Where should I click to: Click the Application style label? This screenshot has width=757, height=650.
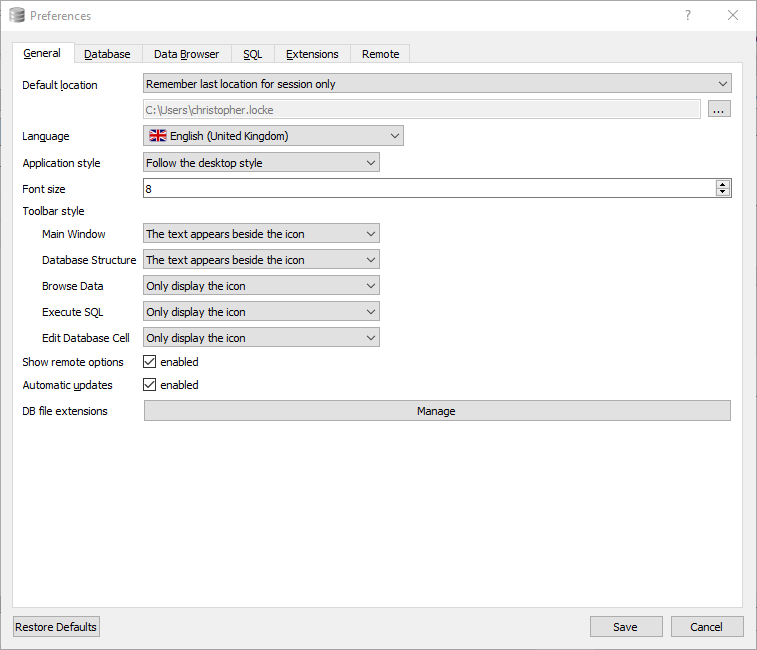click(x=61, y=163)
